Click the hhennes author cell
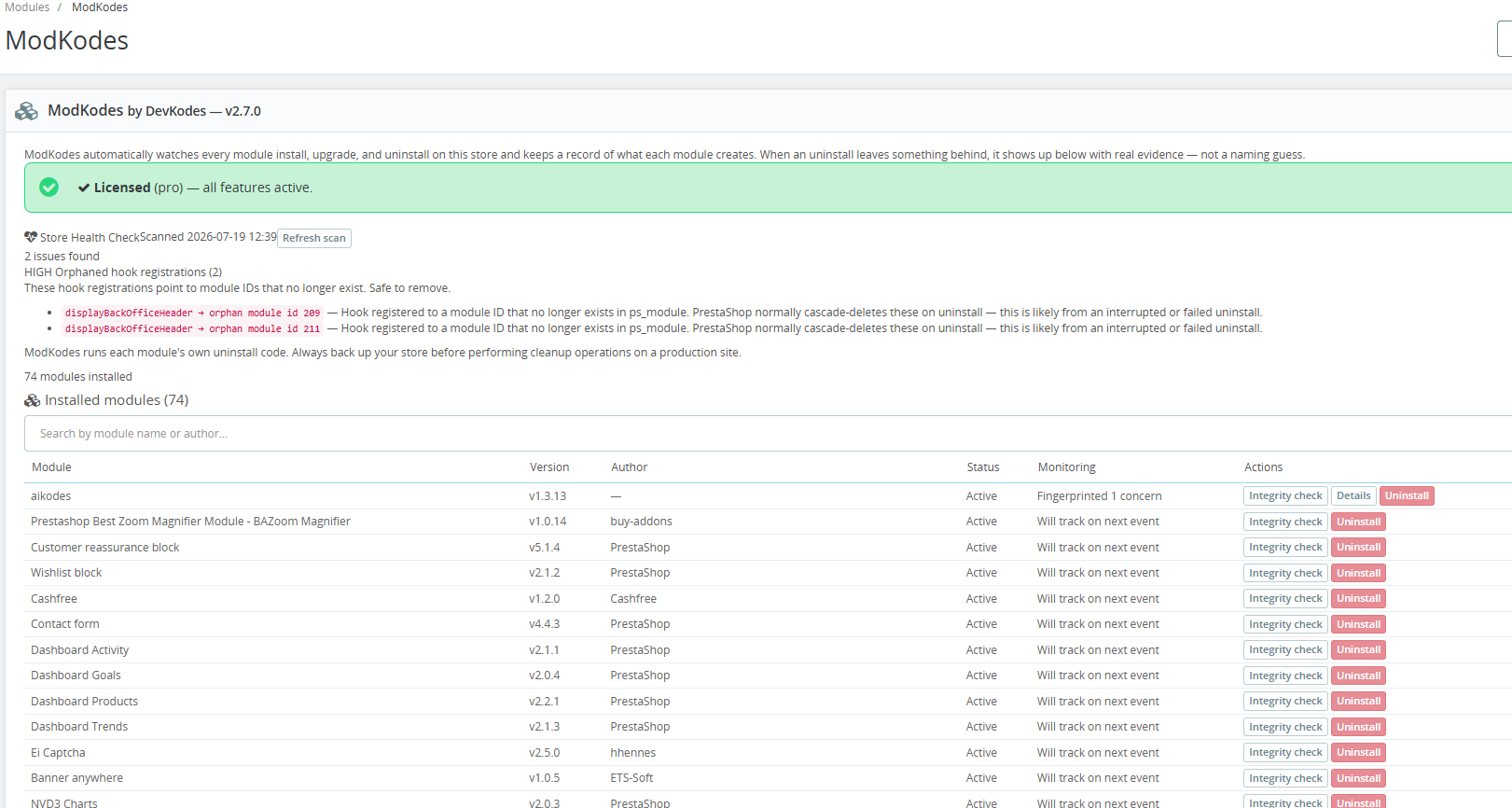Screen dimensions: 1512x808 632,753
